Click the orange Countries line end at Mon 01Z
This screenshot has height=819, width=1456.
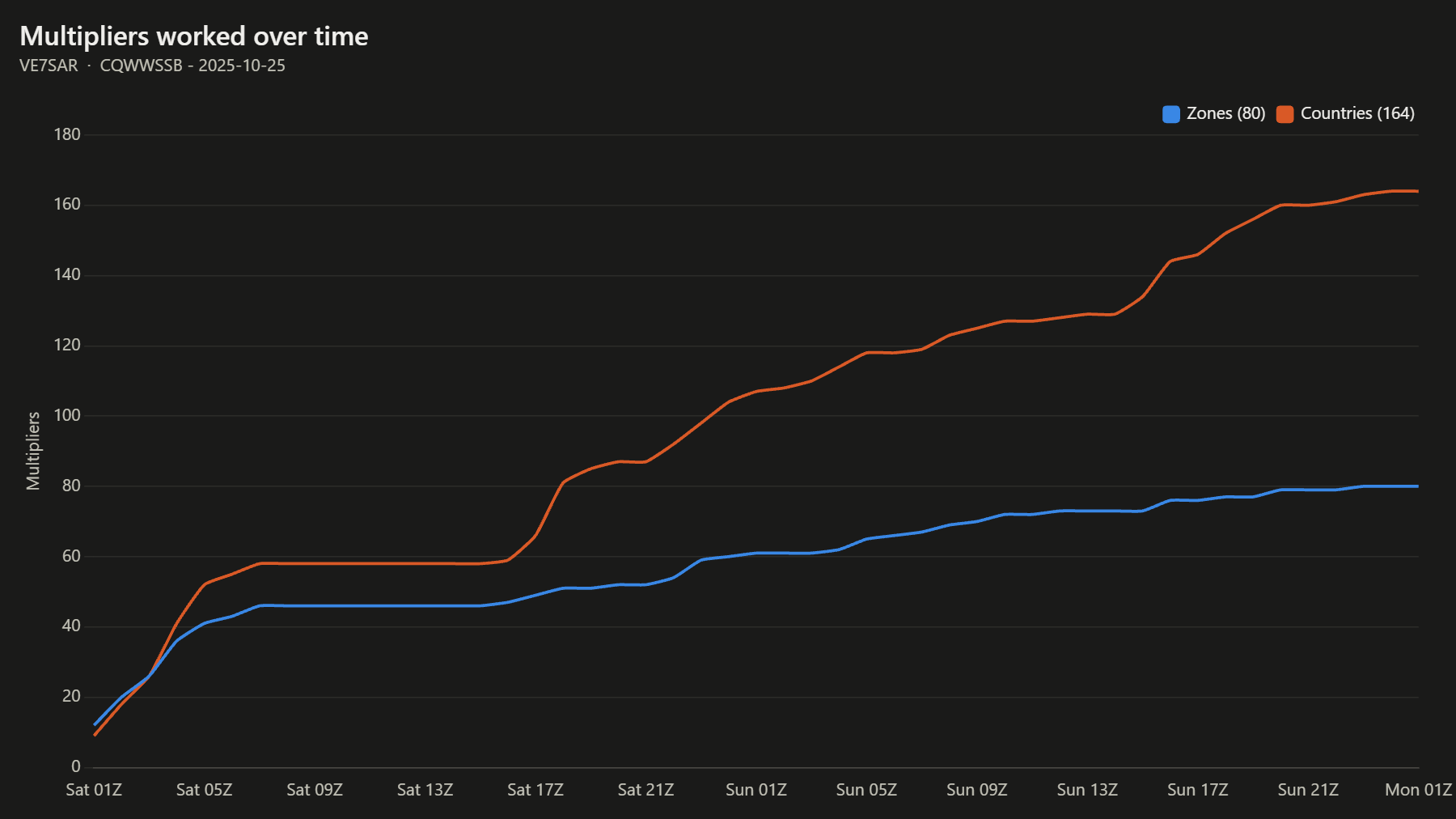click(1417, 191)
